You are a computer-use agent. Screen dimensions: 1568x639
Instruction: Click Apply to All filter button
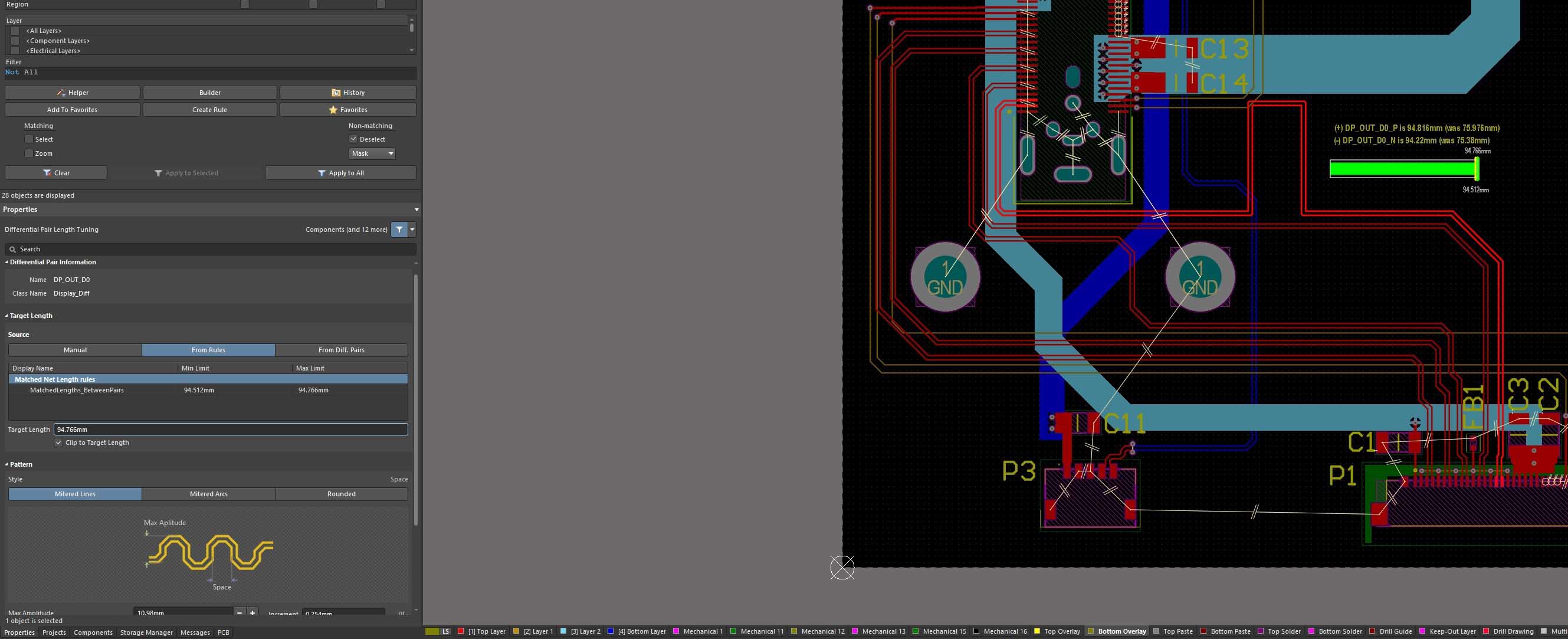coord(340,173)
